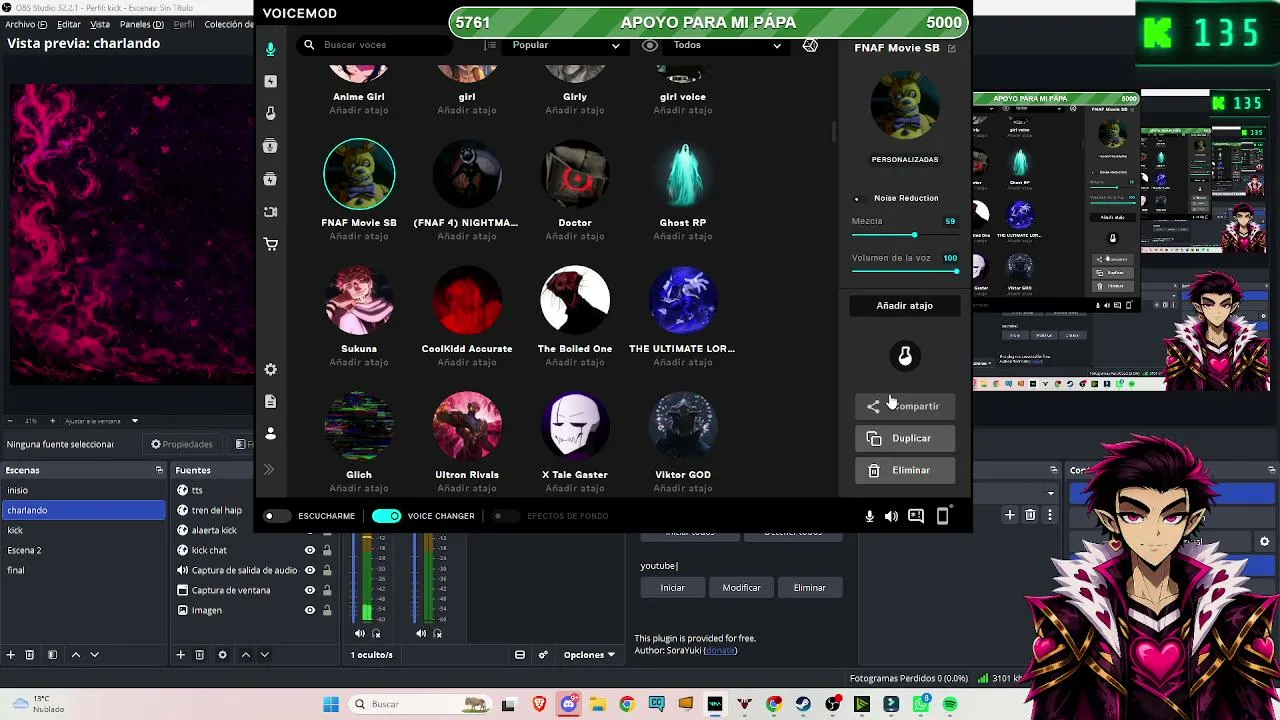Delete the selected scene with trash icon

[30, 655]
